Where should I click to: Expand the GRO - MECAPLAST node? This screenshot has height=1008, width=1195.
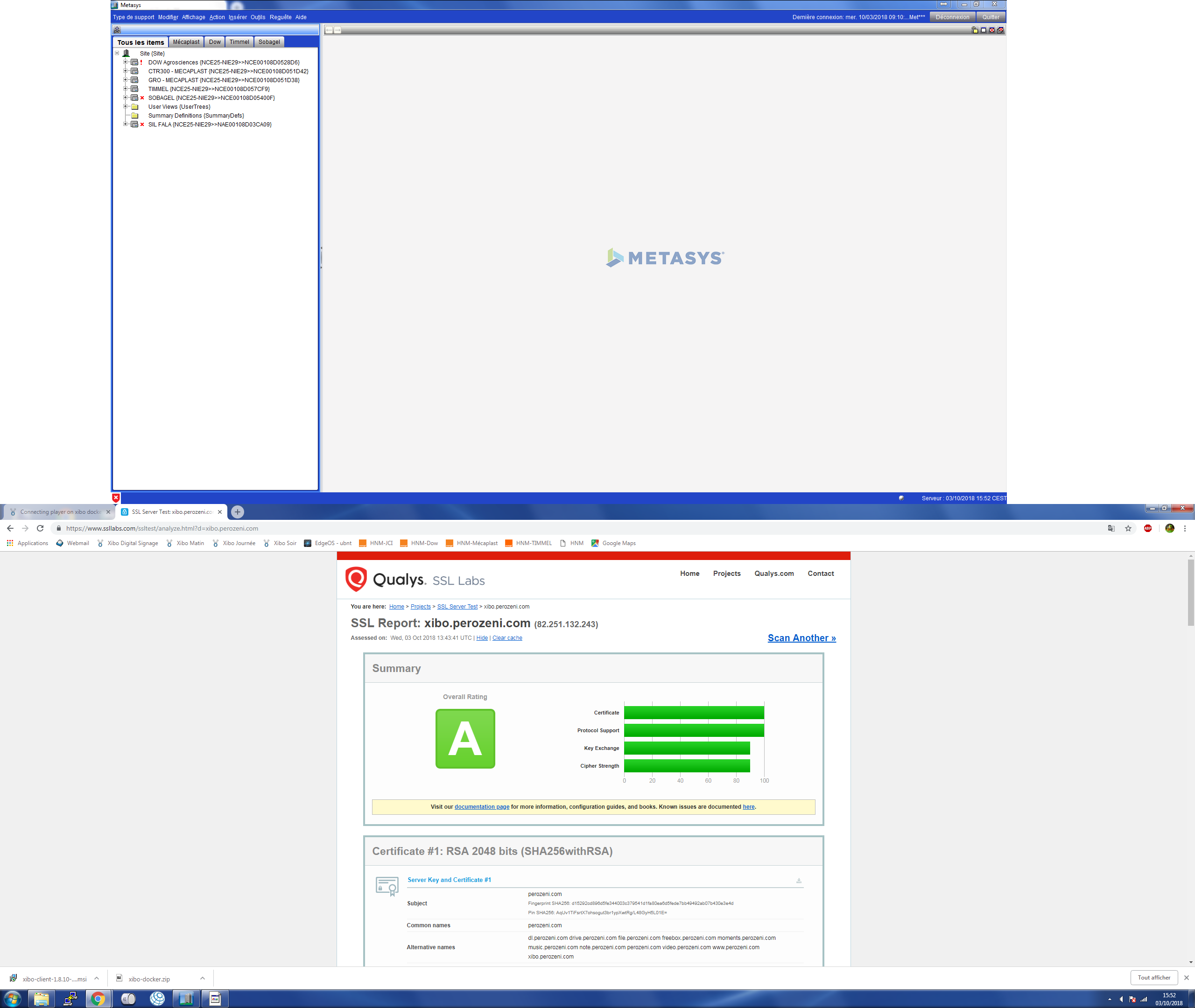click(x=126, y=79)
